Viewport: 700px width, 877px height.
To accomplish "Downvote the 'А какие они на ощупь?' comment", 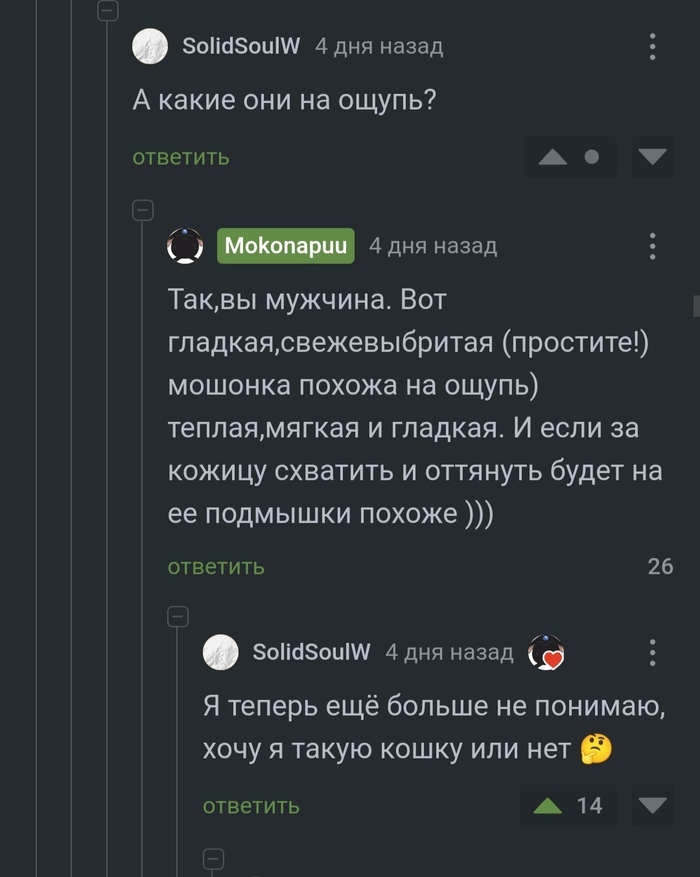I will [652, 157].
